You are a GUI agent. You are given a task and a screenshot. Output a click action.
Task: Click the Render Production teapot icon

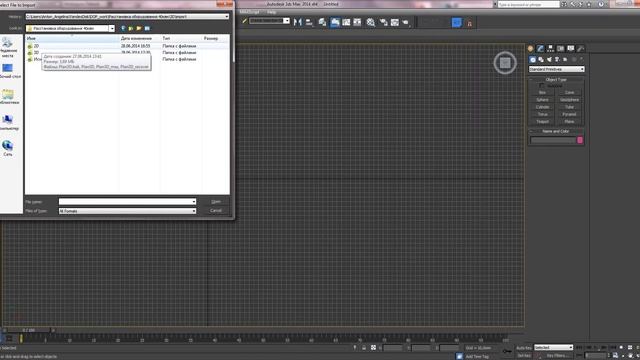click(x=405, y=22)
